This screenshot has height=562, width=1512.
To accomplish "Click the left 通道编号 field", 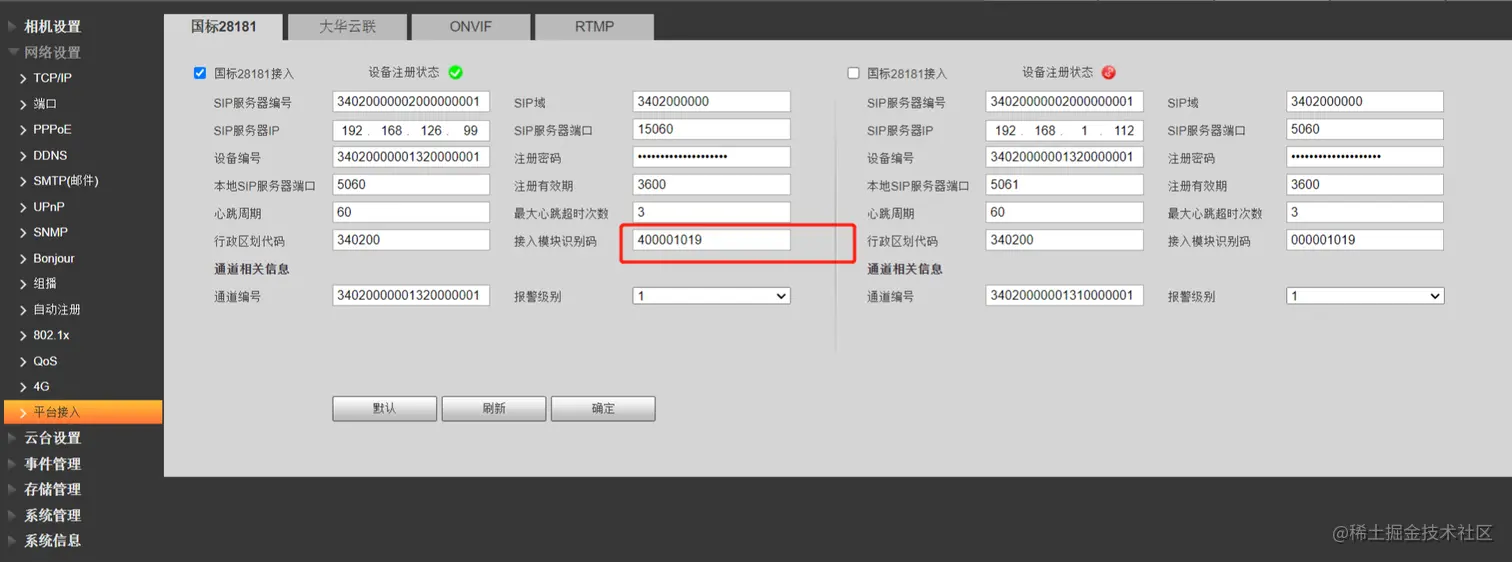I will 411,296.
